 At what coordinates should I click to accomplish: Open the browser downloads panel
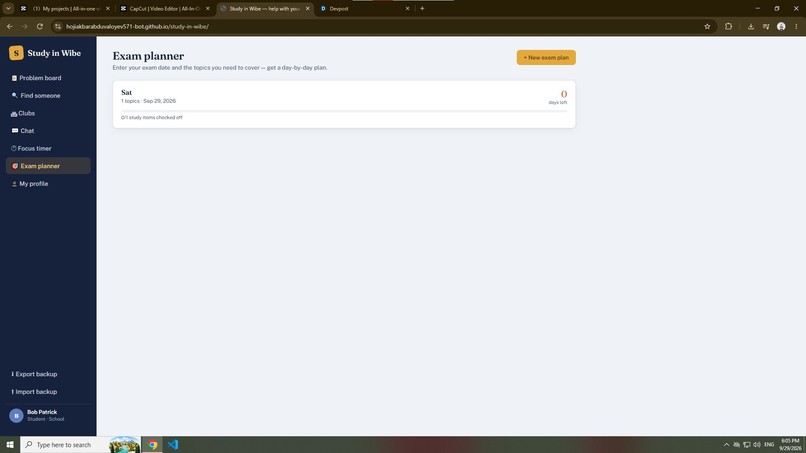(x=750, y=27)
